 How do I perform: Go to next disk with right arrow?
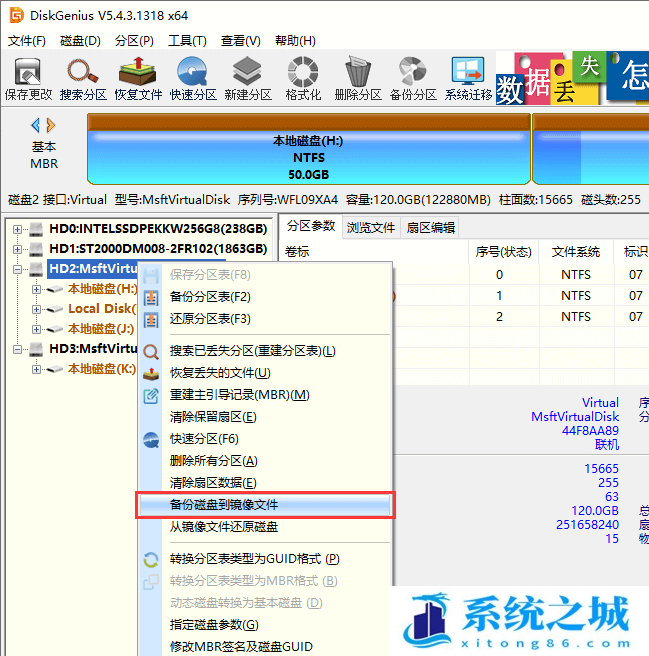click(x=51, y=125)
